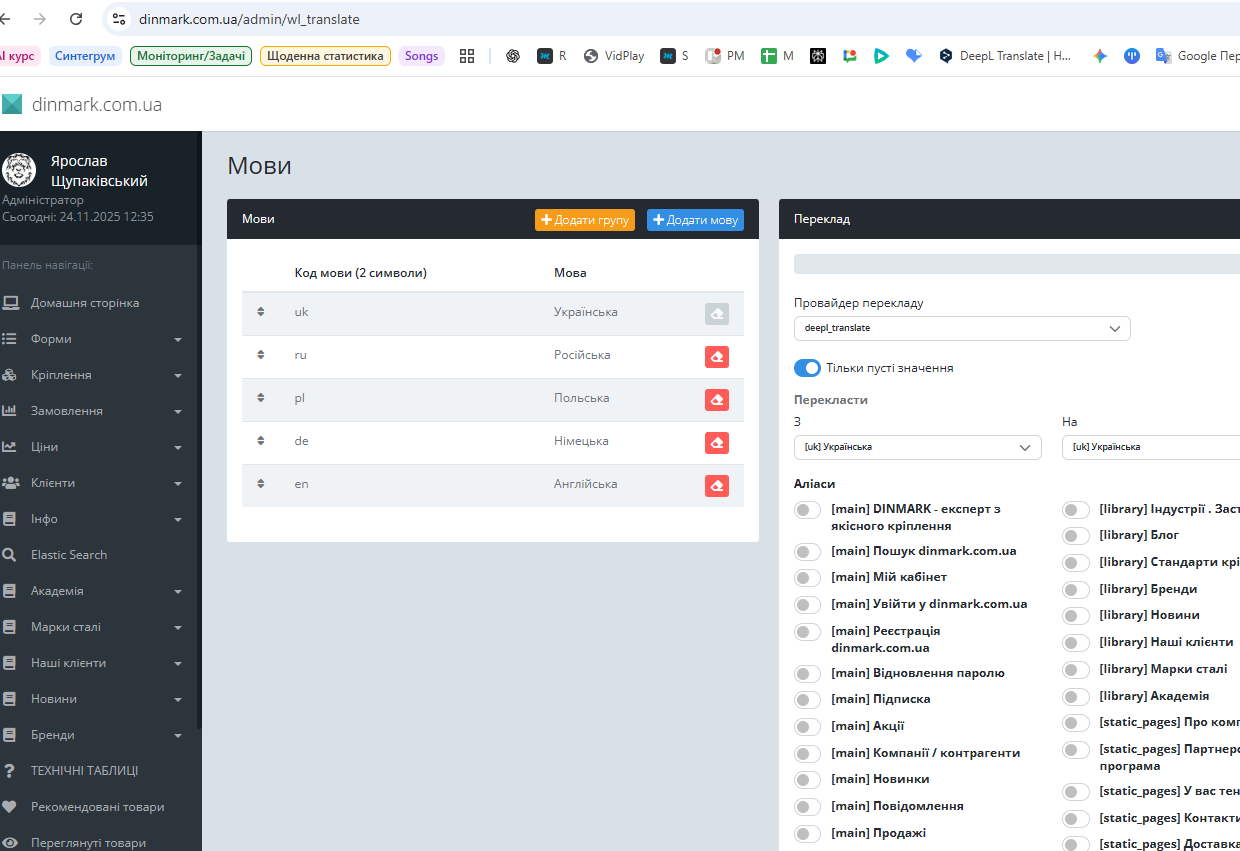Toggle Тільки пусті значення switch
The width and height of the screenshot is (1240, 851).
pos(807,368)
